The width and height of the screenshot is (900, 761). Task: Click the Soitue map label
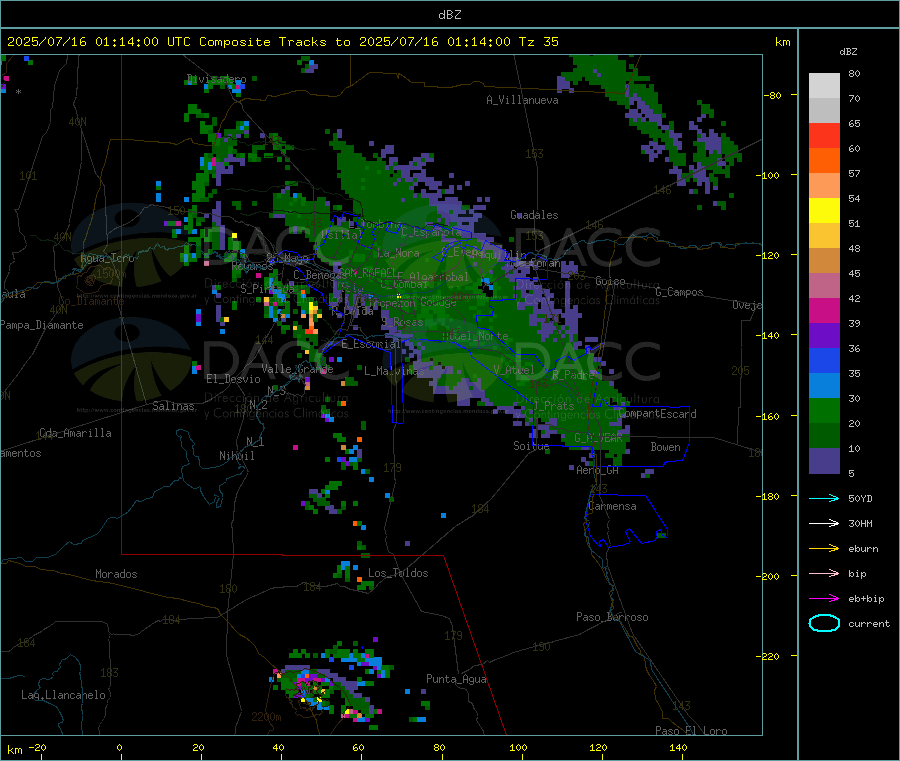531,446
